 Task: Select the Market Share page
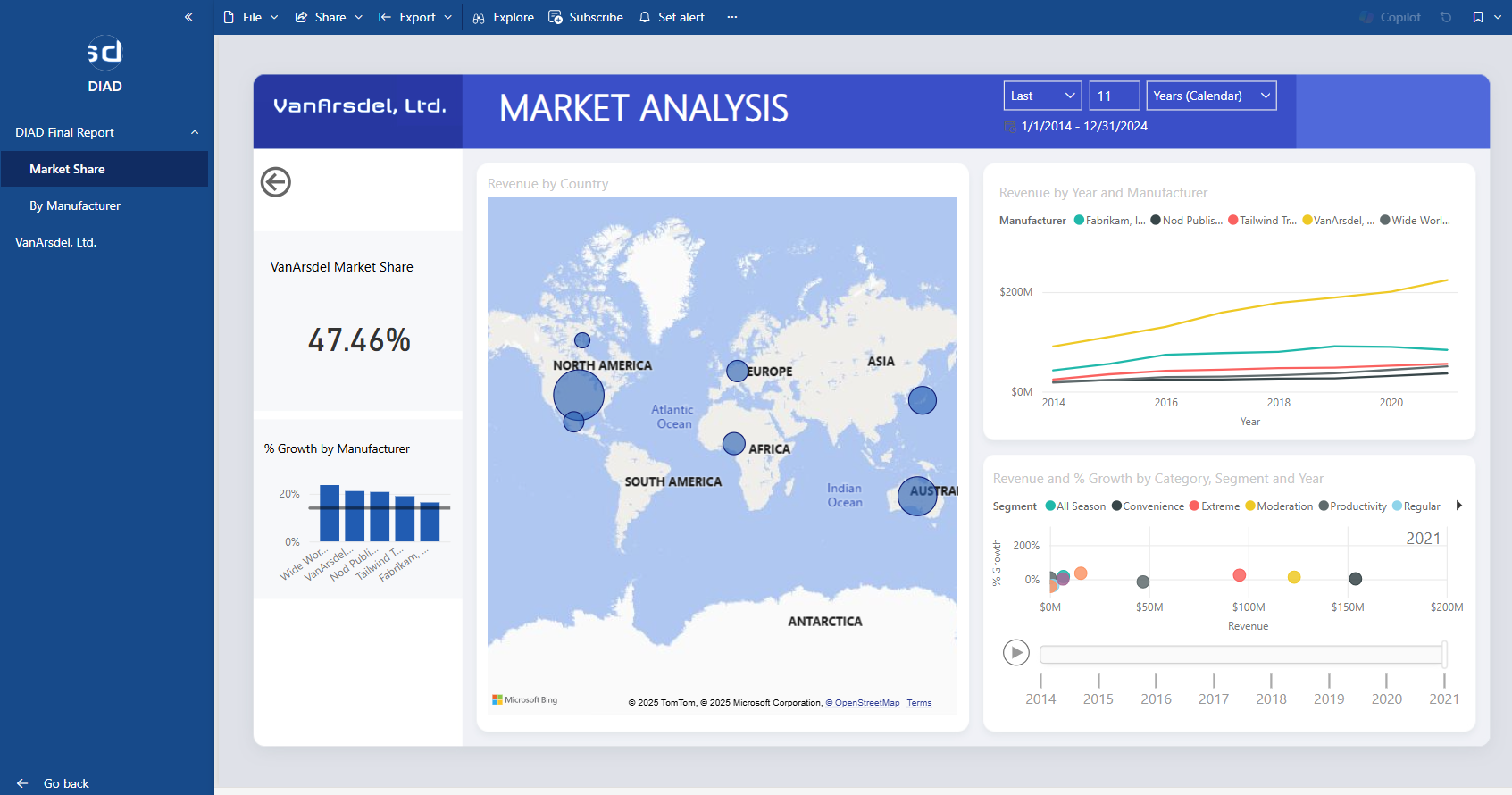(x=104, y=169)
